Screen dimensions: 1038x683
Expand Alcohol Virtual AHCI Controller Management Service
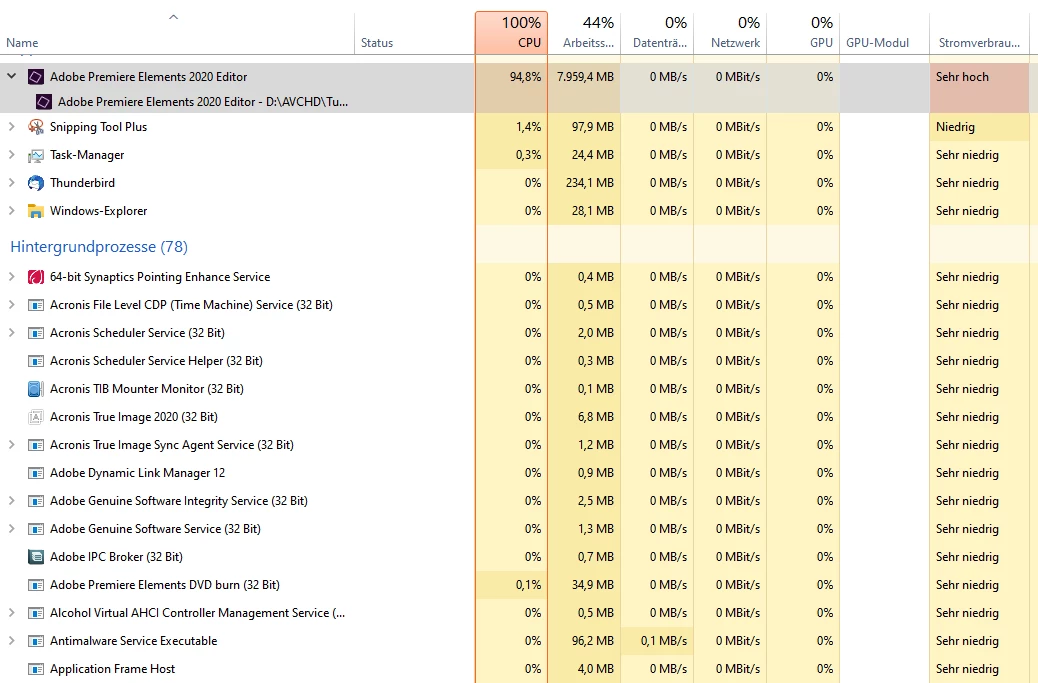(11, 613)
